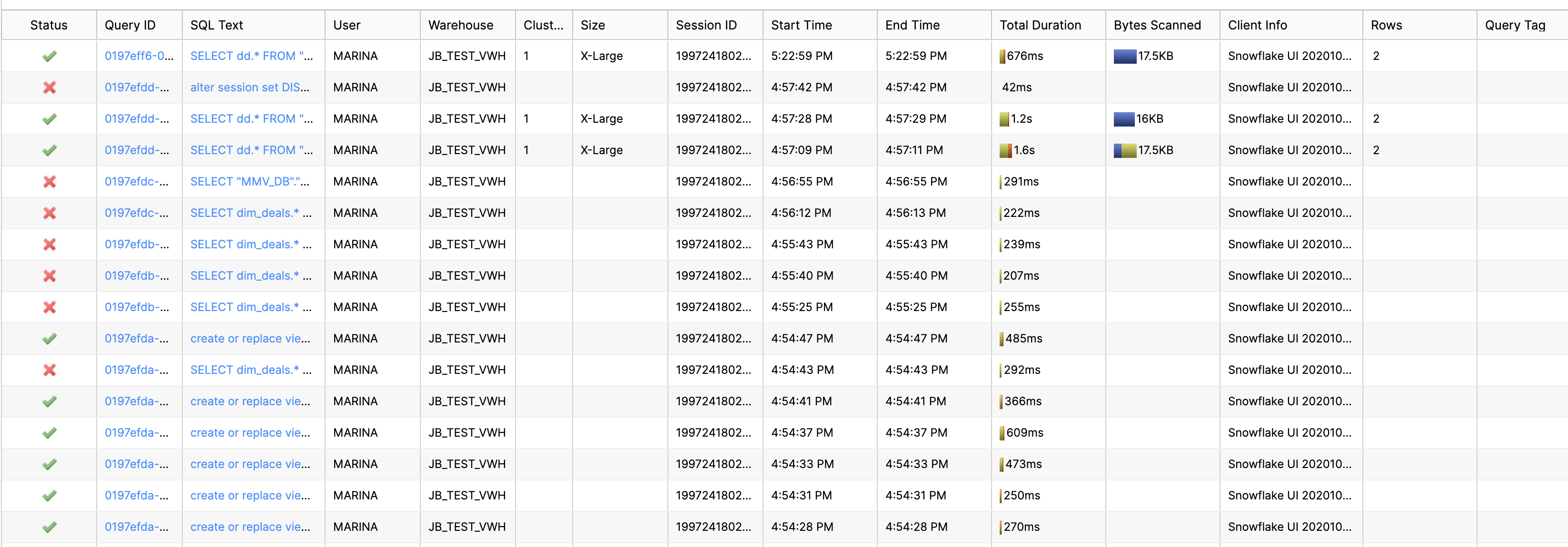Open SELECT dim_deals.* SQL text at 4:55:43 PM
The width and height of the screenshot is (1568, 547).
tap(251, 244)
